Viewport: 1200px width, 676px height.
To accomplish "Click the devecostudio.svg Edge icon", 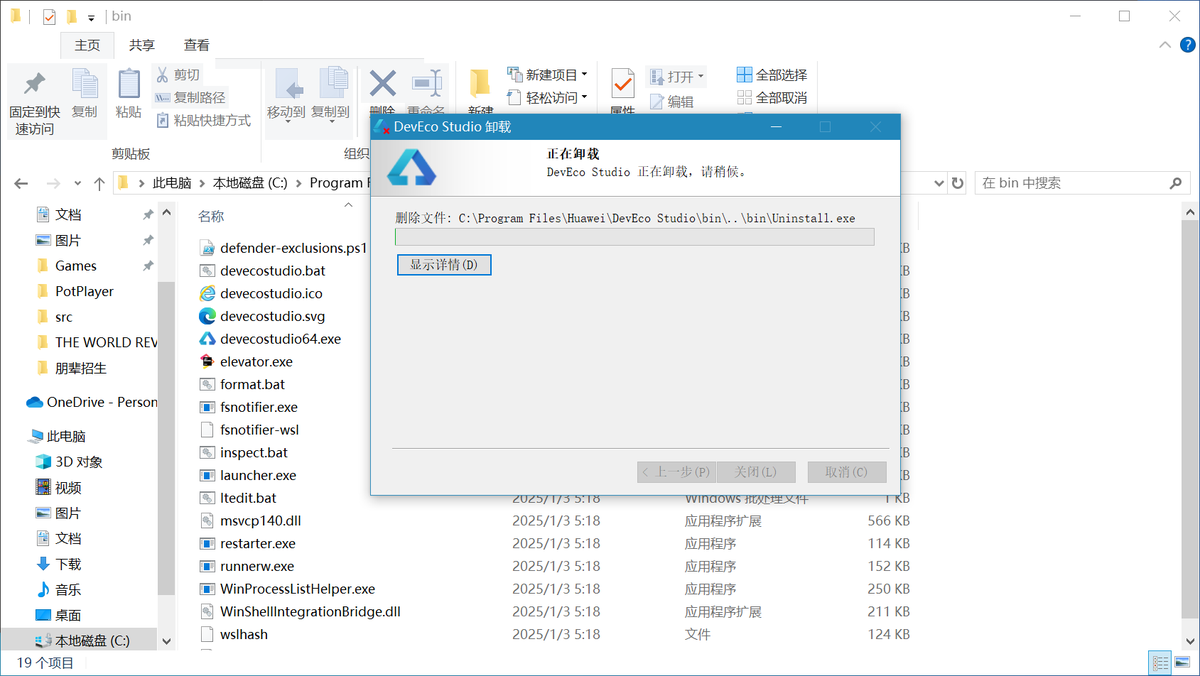I will (x=207, y=316).
